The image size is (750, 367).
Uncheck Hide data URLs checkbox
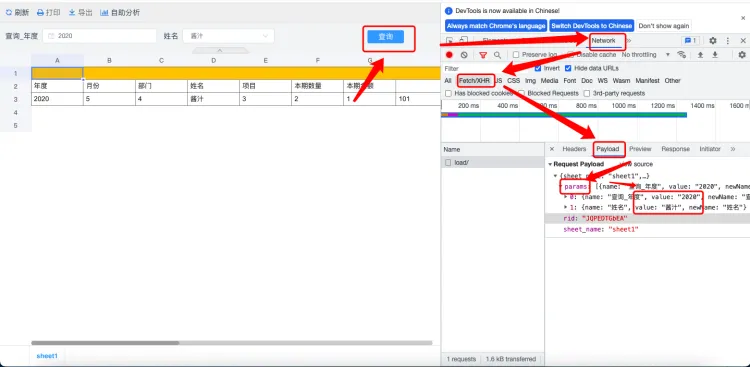click(x=568, y=68)
